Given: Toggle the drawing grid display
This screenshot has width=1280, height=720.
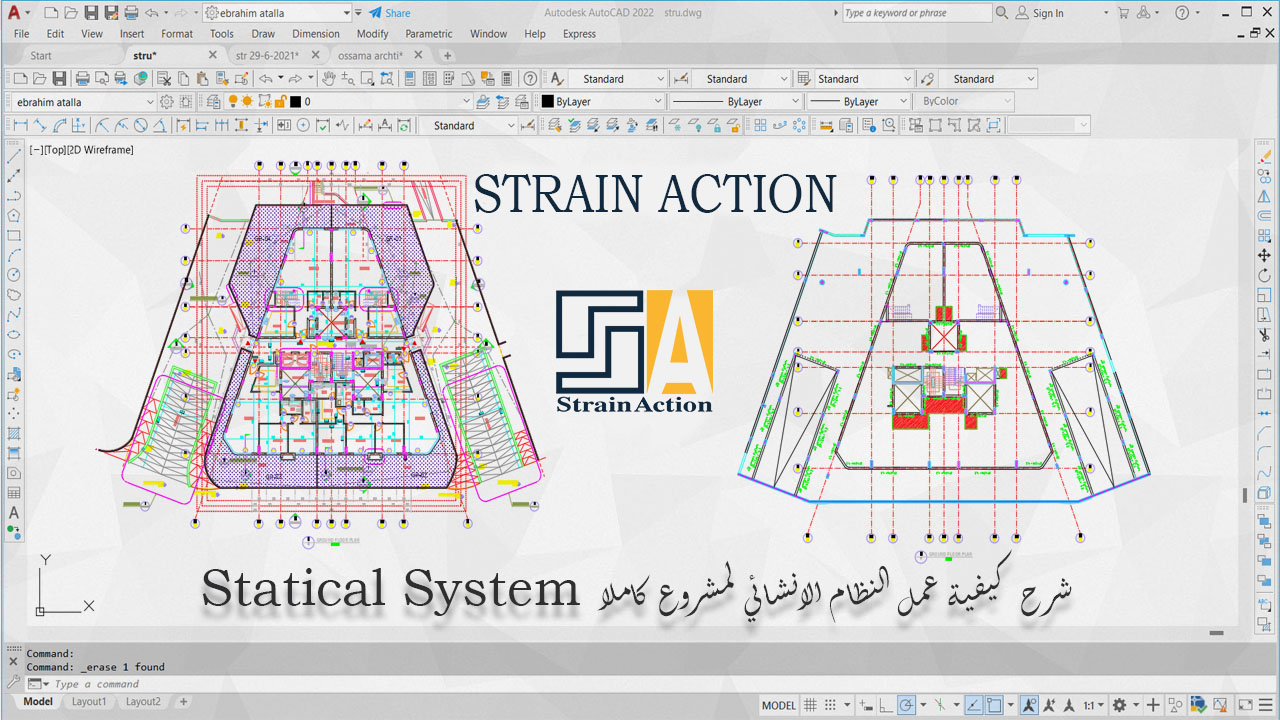Looking at the screenshot, I should coord(811,705).
